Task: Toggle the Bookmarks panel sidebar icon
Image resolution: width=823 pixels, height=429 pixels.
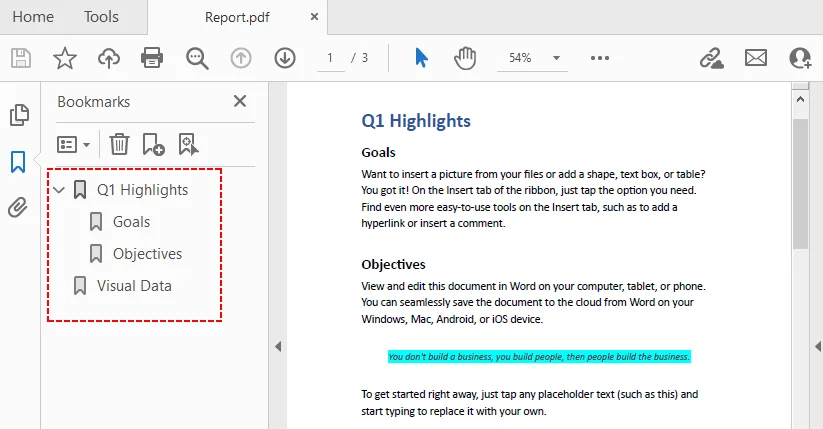Action: pos(18,162)
